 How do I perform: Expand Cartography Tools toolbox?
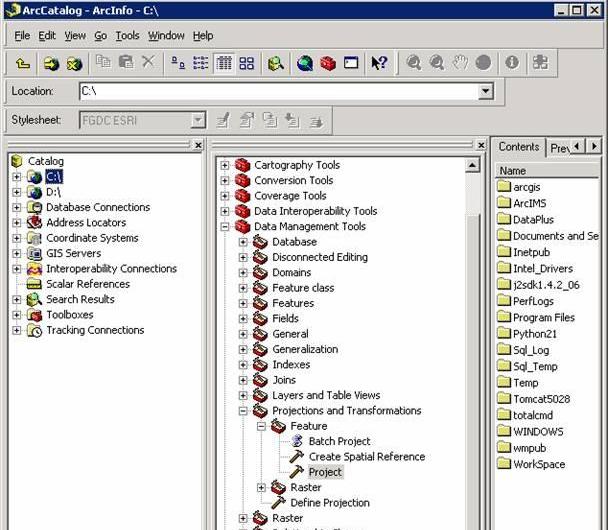coord(225,165)
